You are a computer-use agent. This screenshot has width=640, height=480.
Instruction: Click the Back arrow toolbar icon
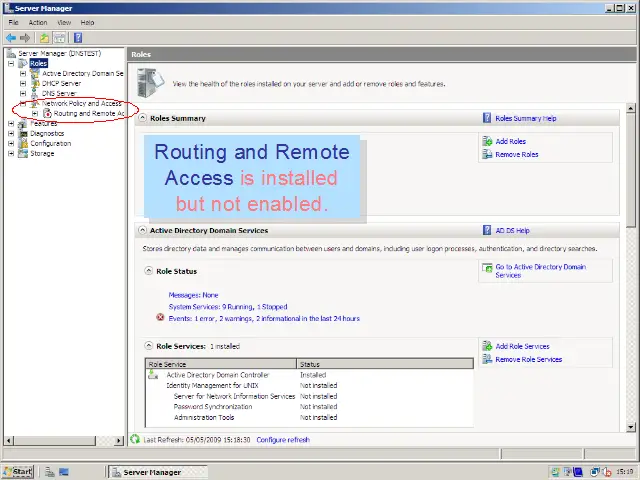(x=11, y=38)
